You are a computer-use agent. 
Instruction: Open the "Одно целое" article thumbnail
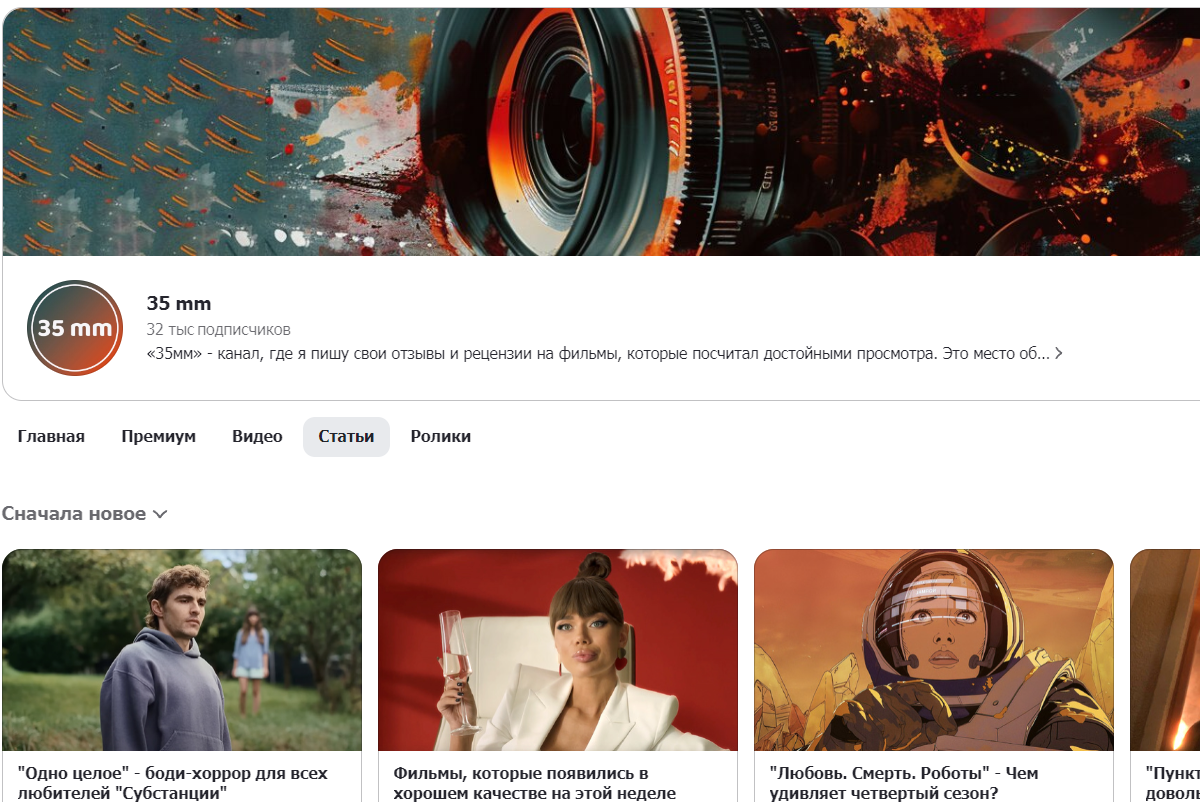pyautogui.click(x=182, y=650)
